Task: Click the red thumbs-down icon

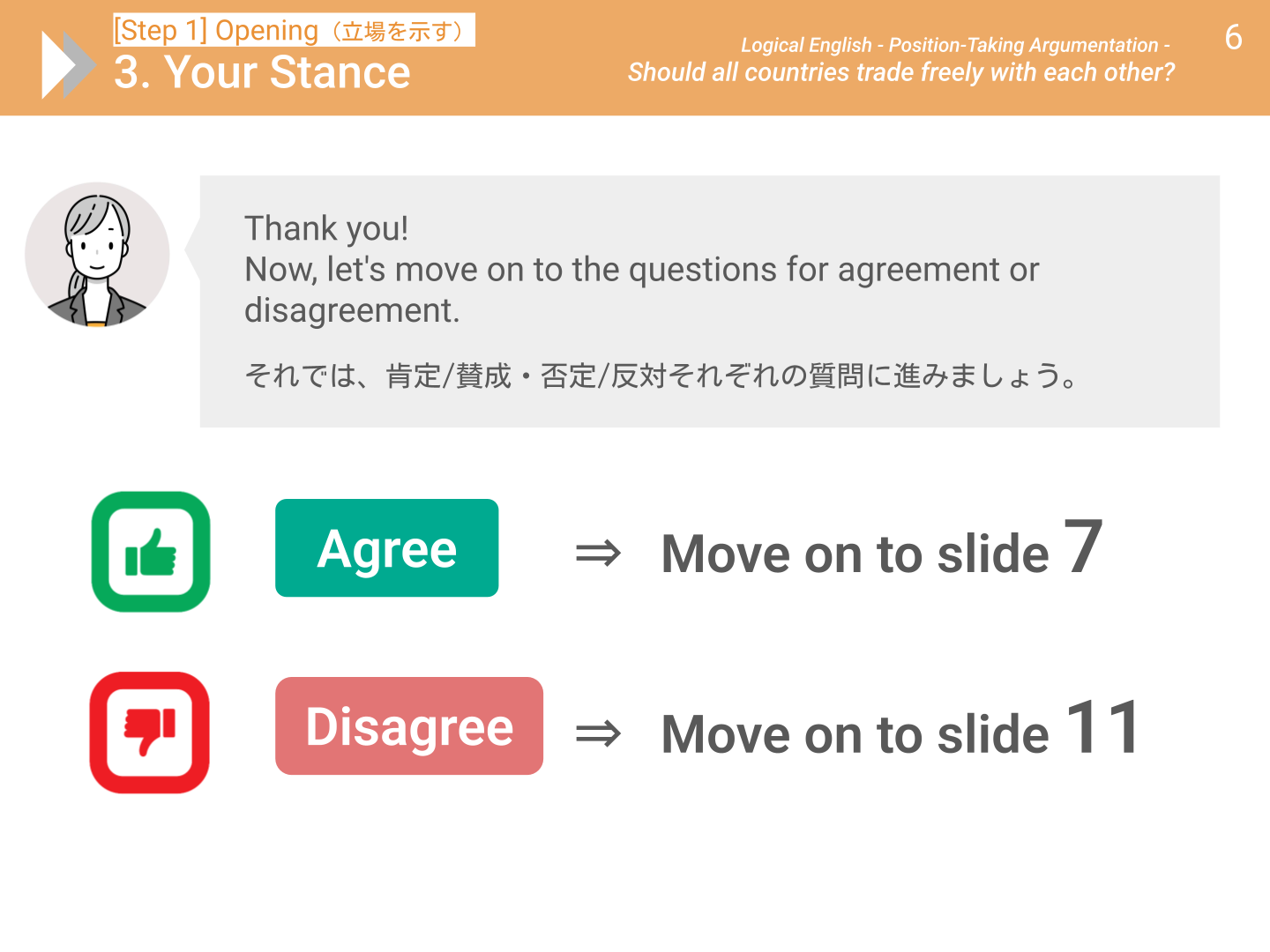Action: pos(150,733)
